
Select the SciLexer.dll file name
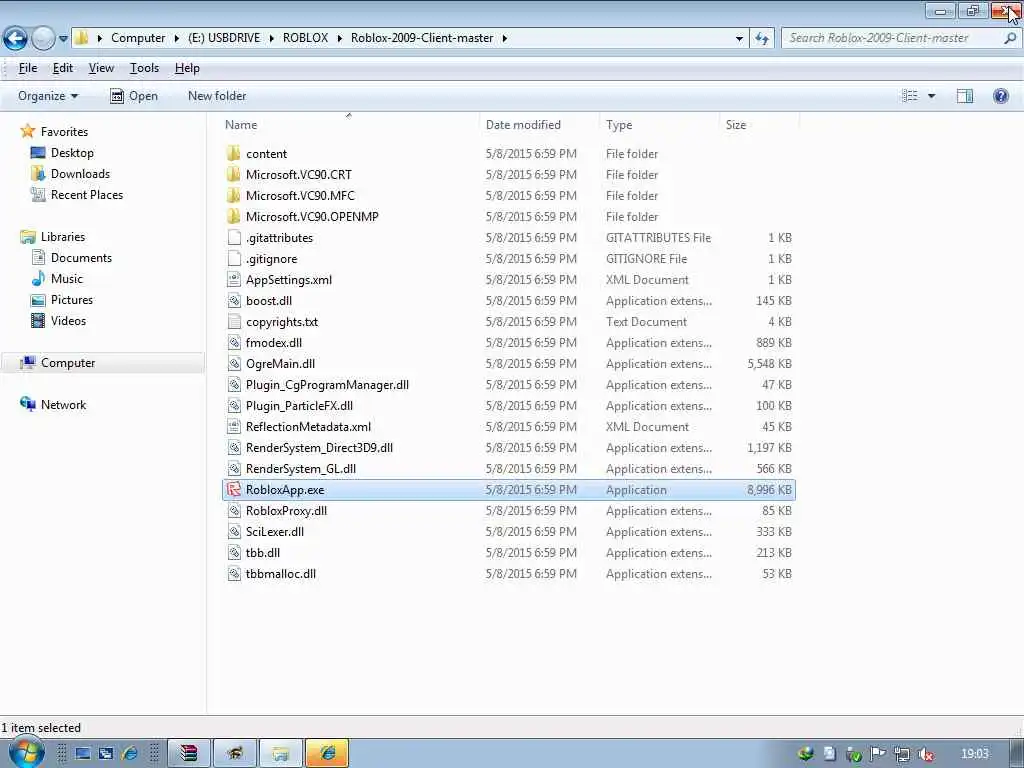pyautogui.click(x=274, y=532)
